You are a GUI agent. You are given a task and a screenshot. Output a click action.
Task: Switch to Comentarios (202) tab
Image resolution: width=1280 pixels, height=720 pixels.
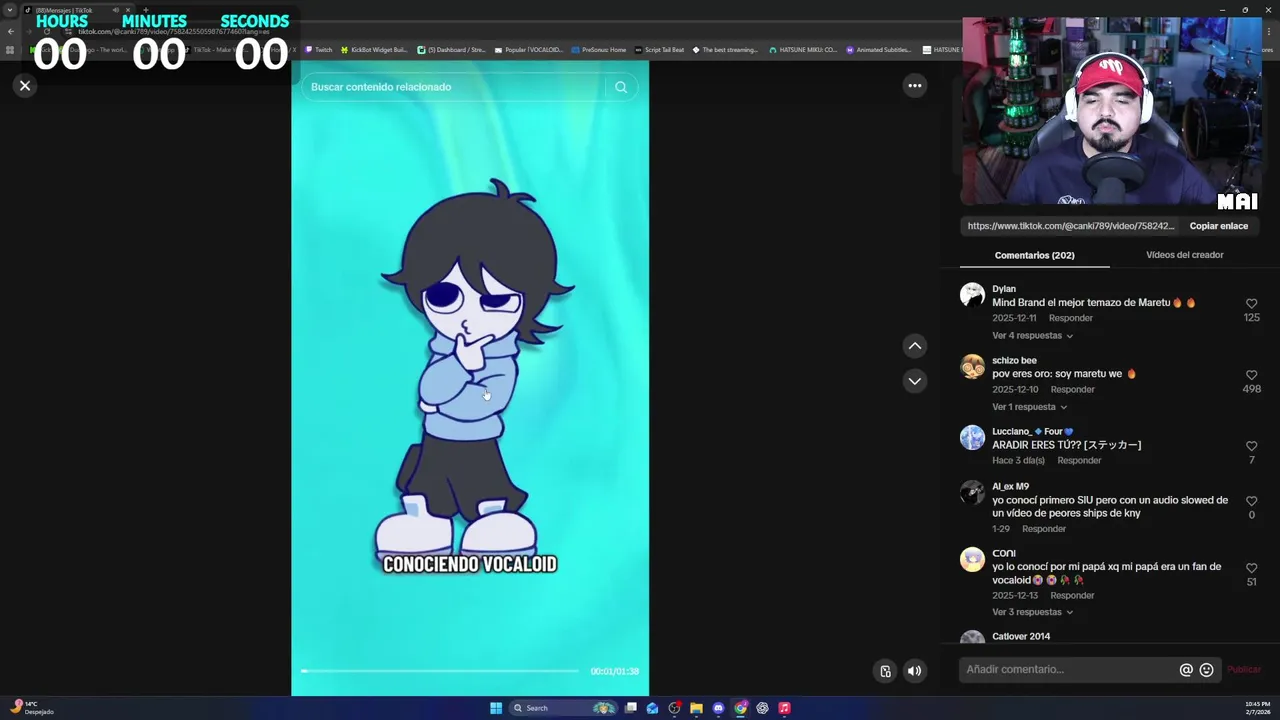[1034, 255]
